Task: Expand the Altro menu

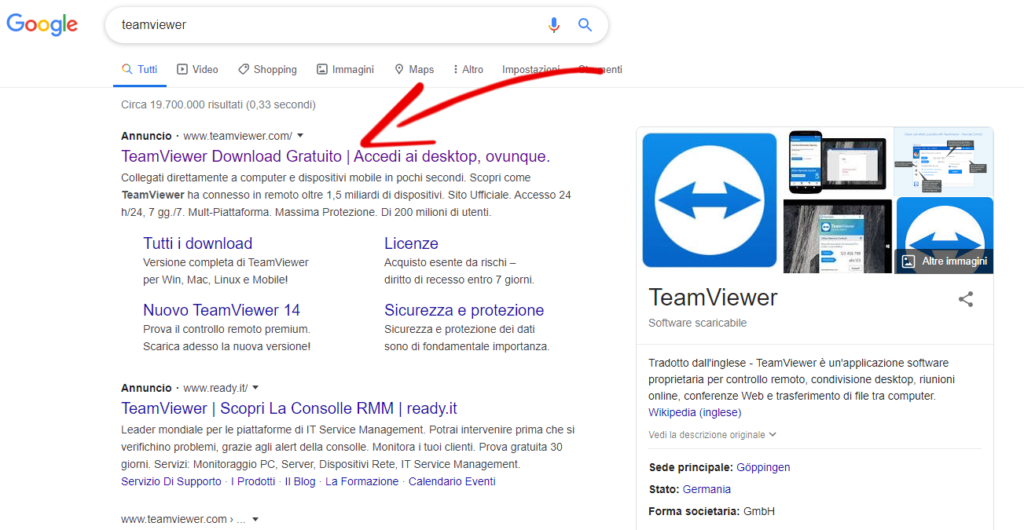Action: [468, 70]
